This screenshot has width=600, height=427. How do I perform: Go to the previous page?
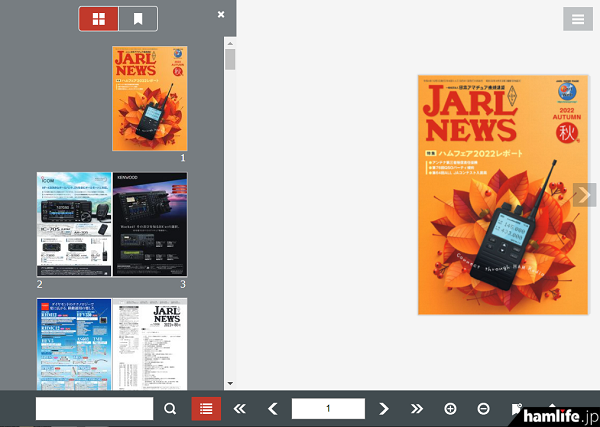272,408
